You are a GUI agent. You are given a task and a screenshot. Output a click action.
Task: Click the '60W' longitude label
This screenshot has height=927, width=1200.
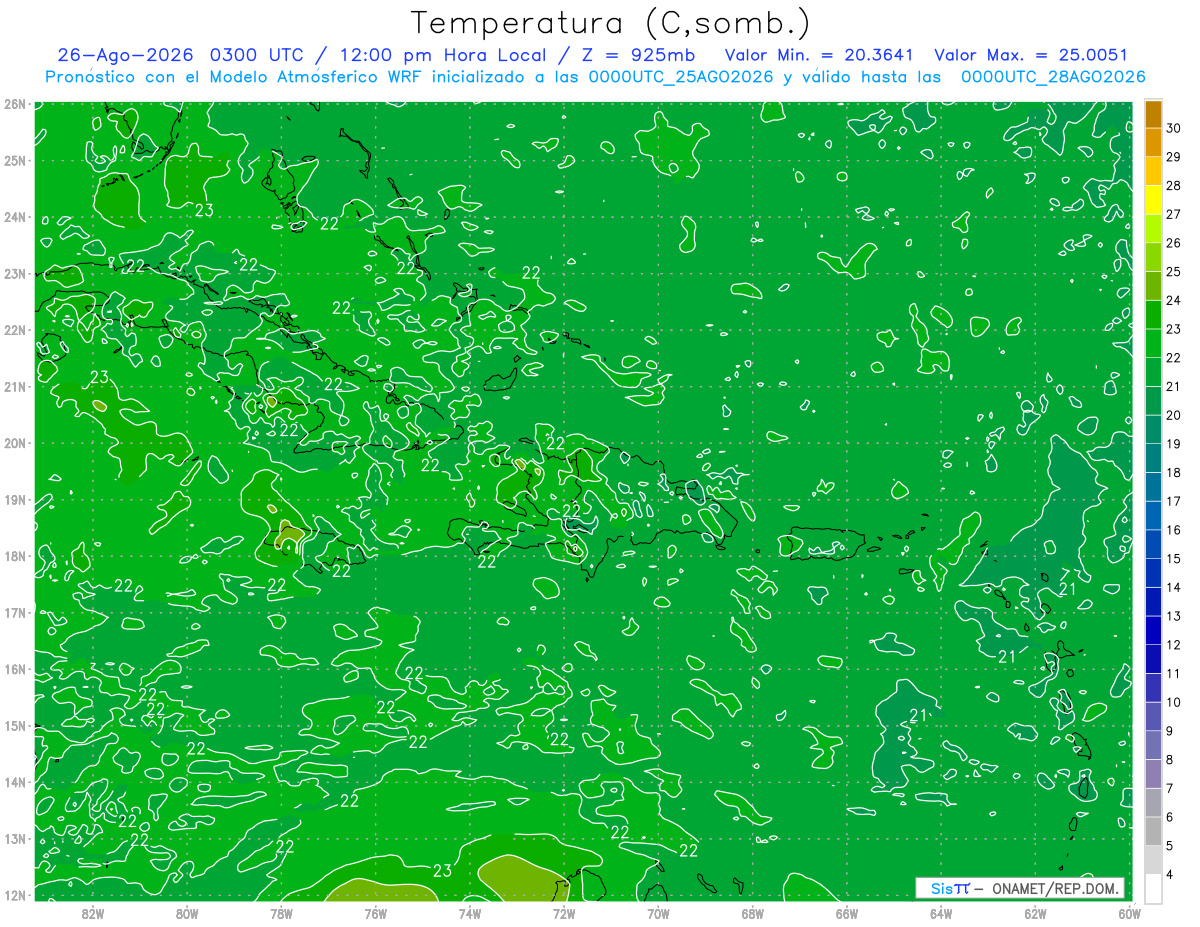tap(1129, 913)
